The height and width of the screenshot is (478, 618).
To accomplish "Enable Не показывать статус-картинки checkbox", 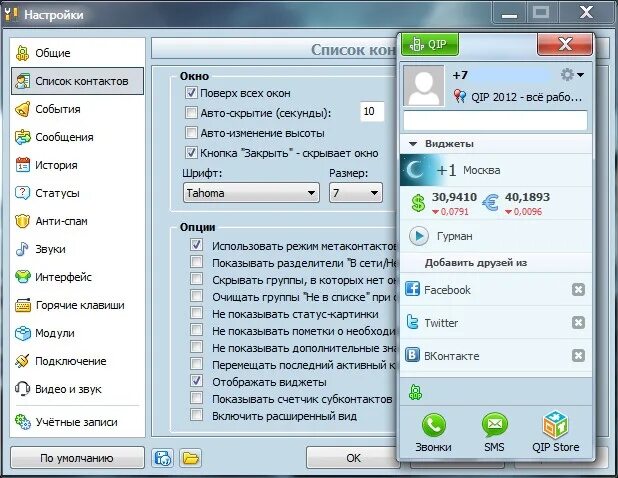I will coord(196,313).
